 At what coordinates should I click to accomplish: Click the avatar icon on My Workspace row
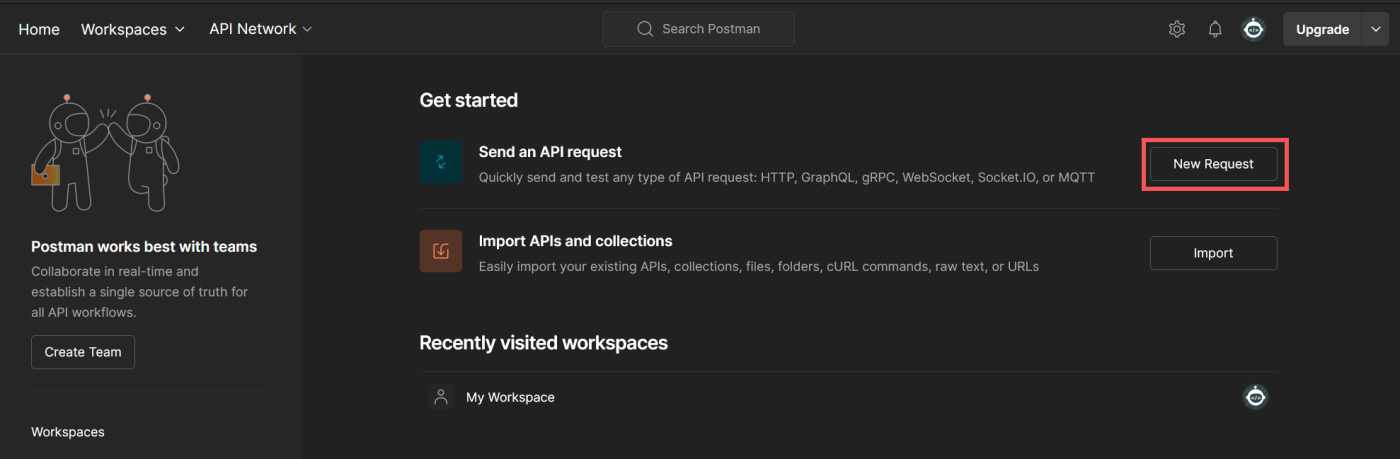click(1255, 397)
